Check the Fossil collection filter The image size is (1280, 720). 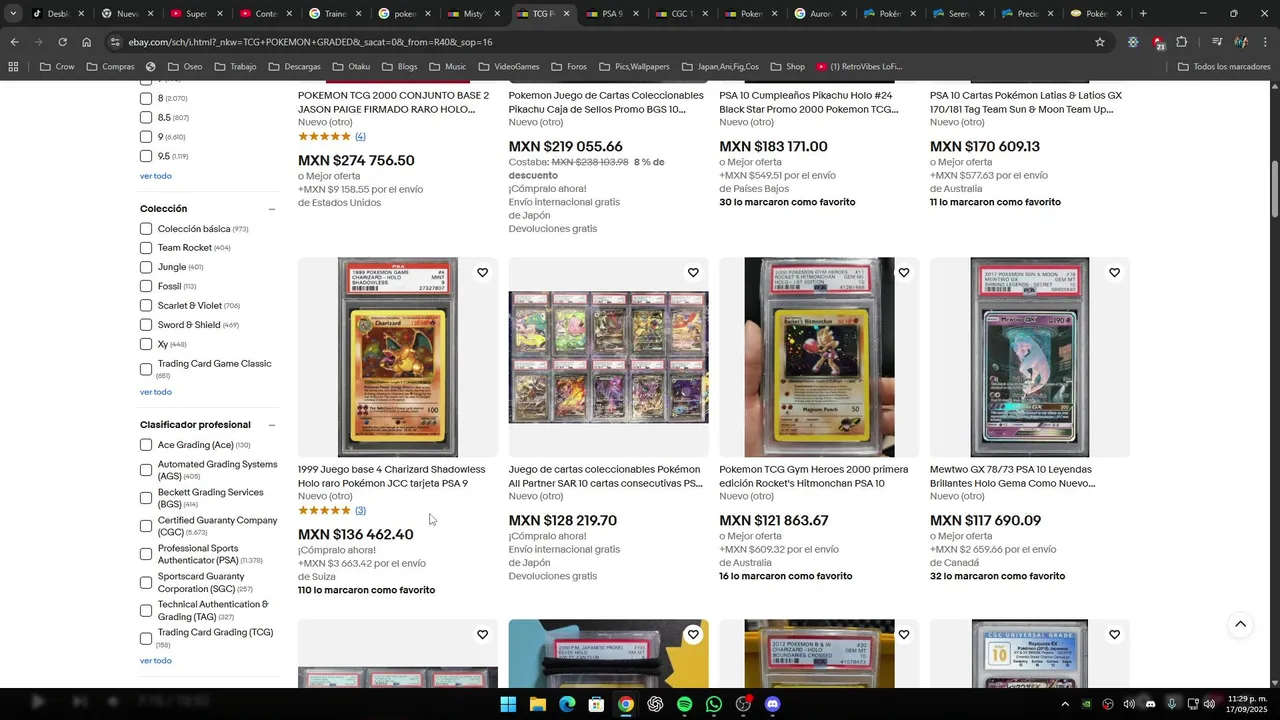click(146, 286)
